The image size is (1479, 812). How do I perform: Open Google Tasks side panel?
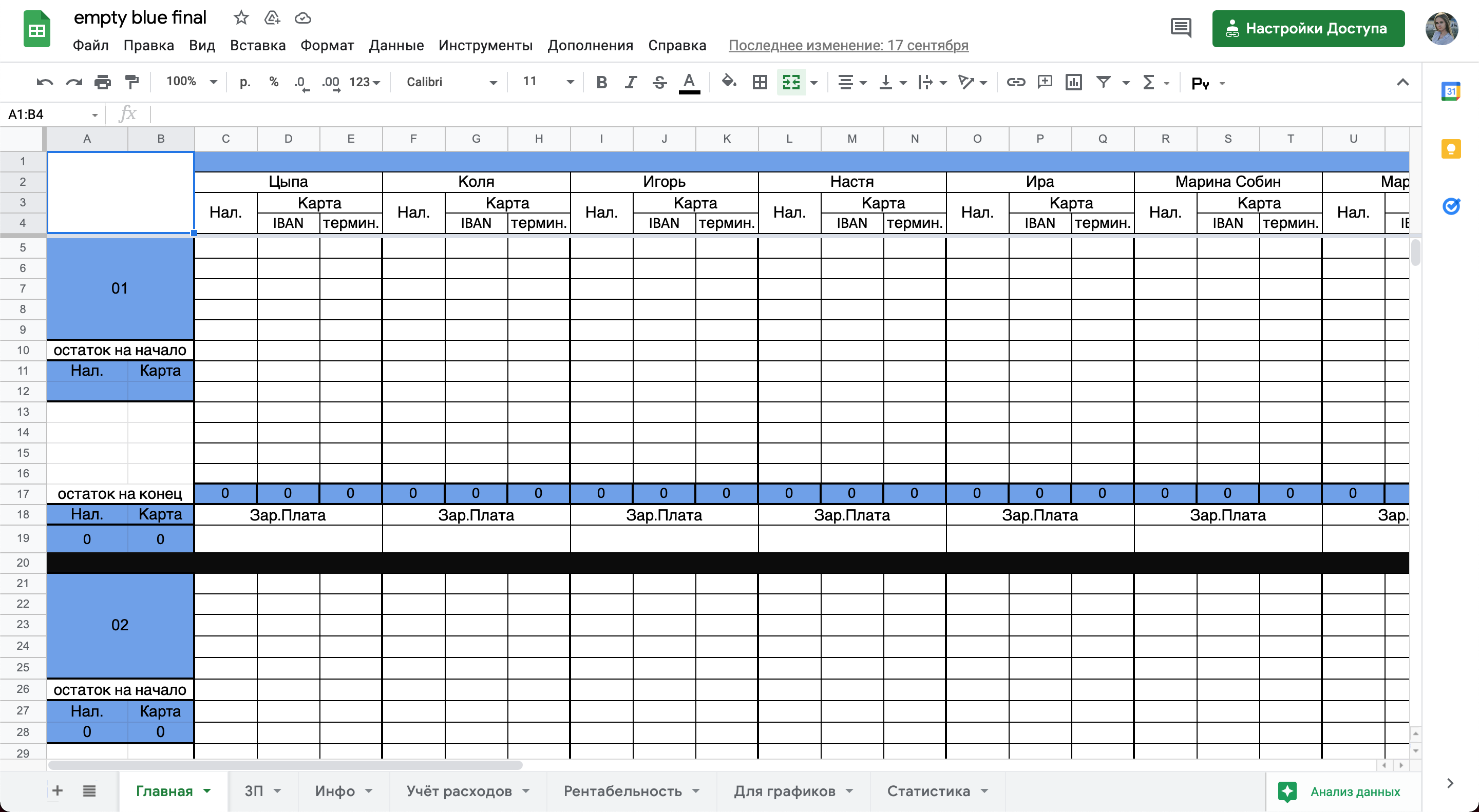click(x=1451, y=206)
